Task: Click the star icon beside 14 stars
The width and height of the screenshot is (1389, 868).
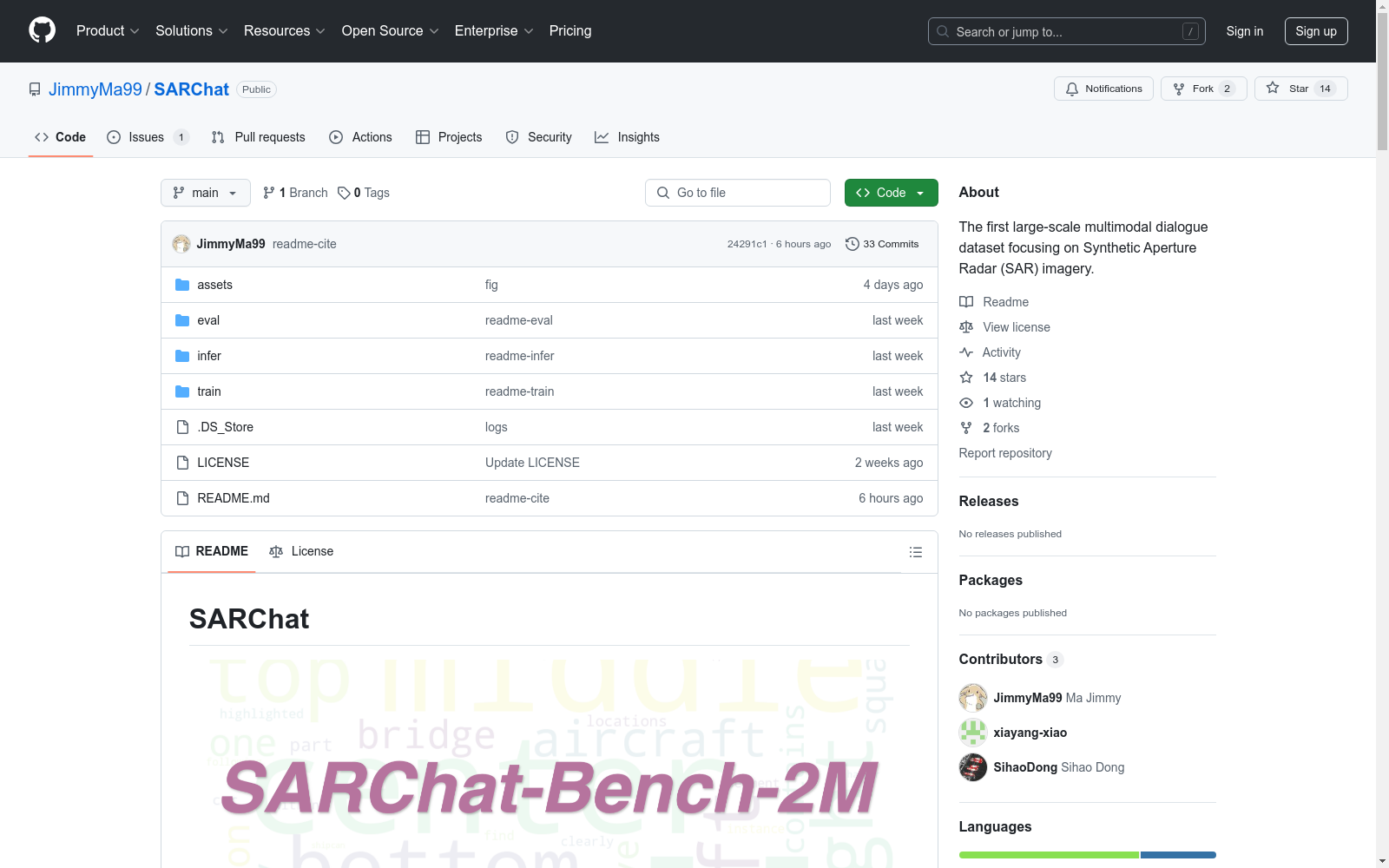Action: coord(966,378)
